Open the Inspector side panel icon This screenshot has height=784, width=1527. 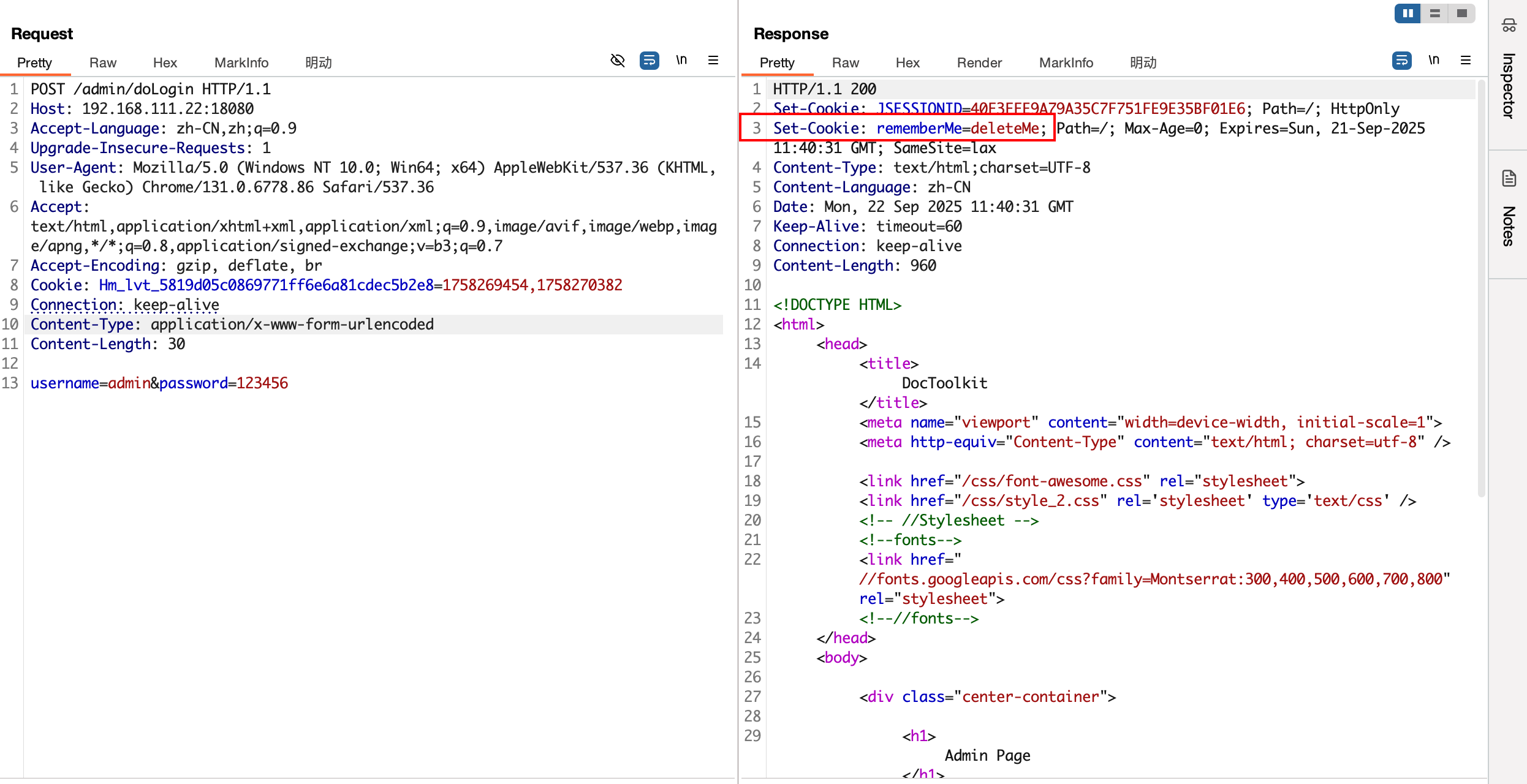tap(1509, 25)
